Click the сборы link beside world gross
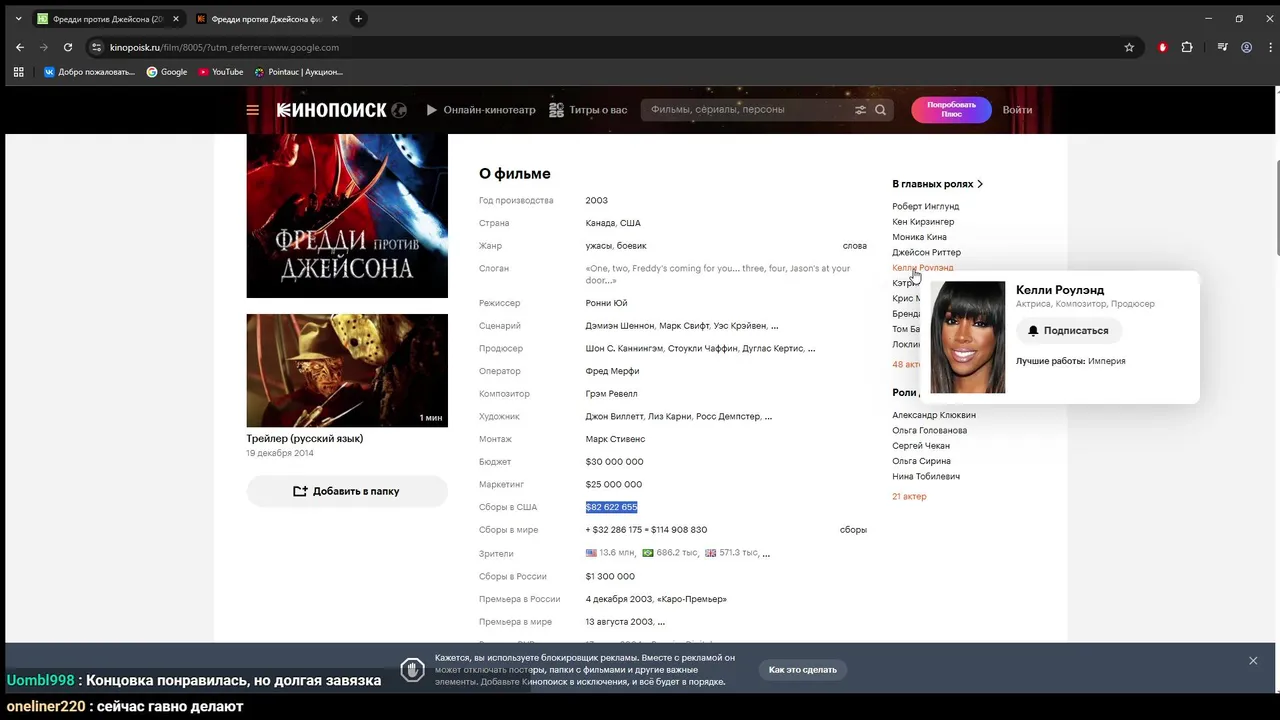The image size is (1280, 720). click(853, 530)
